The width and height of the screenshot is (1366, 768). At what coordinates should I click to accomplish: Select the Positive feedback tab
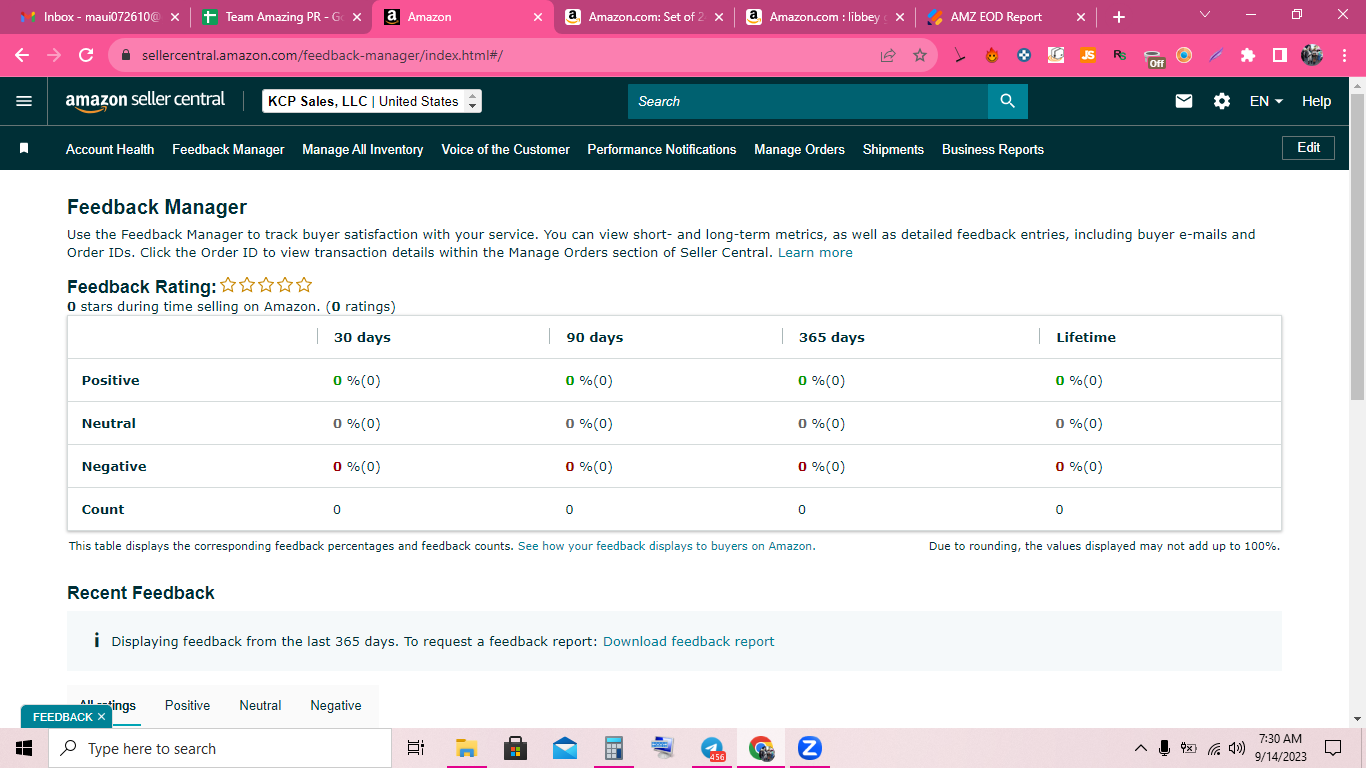(188, 705)
